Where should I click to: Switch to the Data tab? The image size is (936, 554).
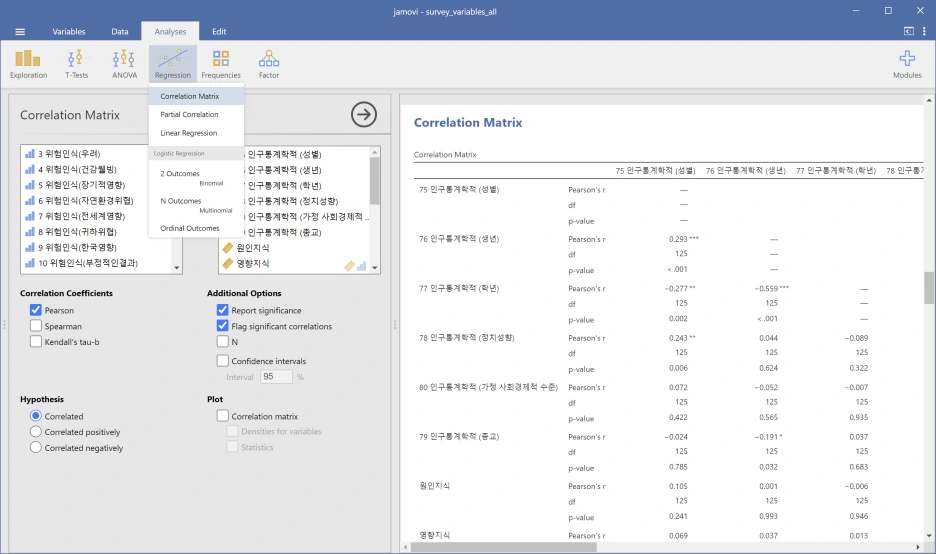(x=120, y=32)
